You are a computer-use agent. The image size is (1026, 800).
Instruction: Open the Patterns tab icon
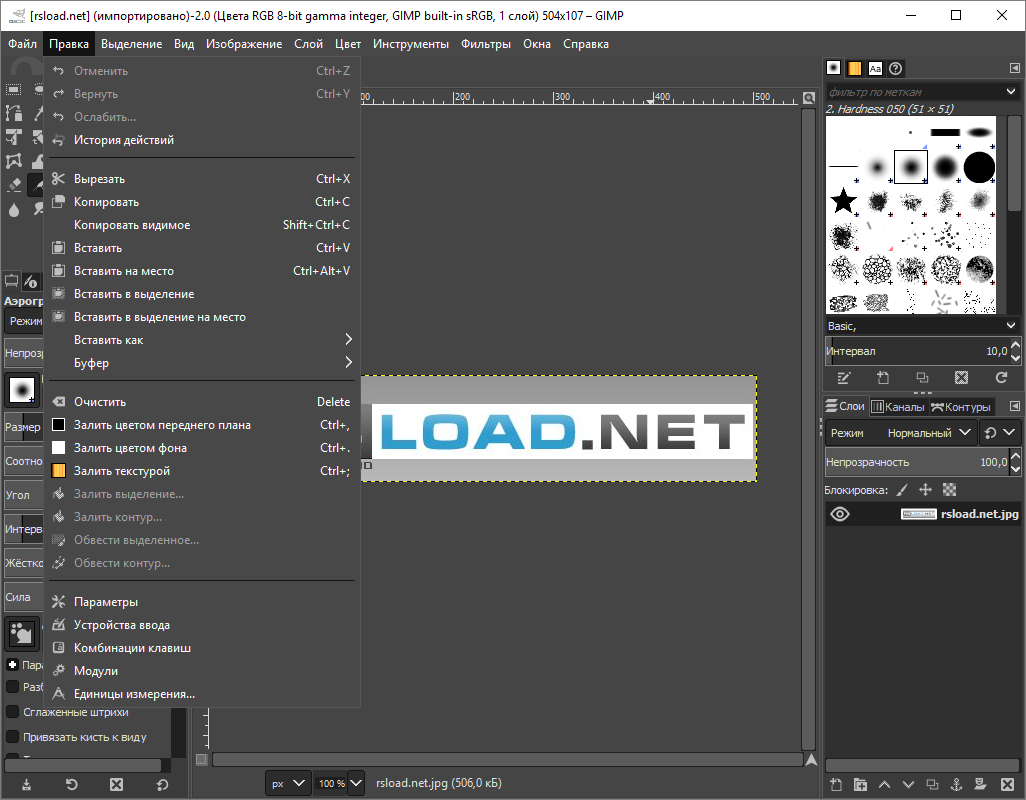(855, 68)
